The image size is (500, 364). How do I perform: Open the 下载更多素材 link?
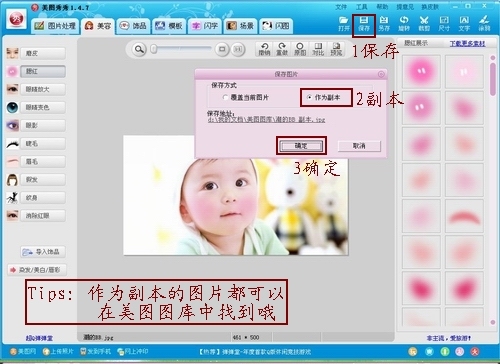coord(467,44)
